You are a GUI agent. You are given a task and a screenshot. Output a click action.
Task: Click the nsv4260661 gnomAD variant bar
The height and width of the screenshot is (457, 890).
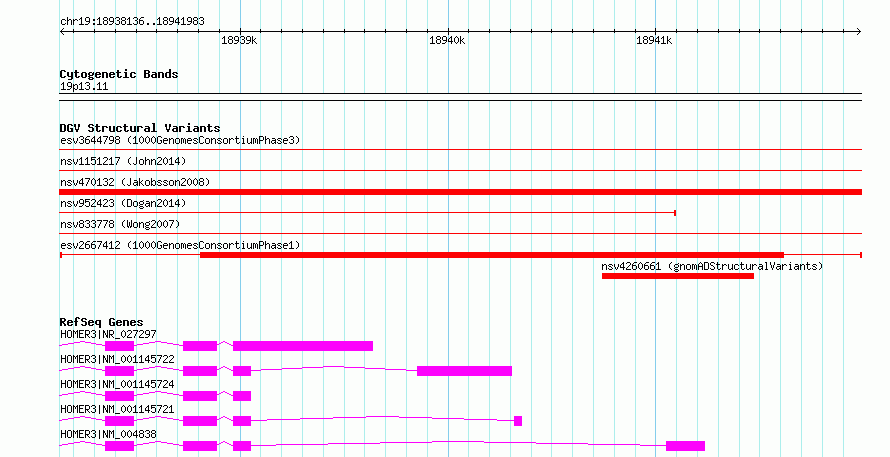(x=678, y=276)
